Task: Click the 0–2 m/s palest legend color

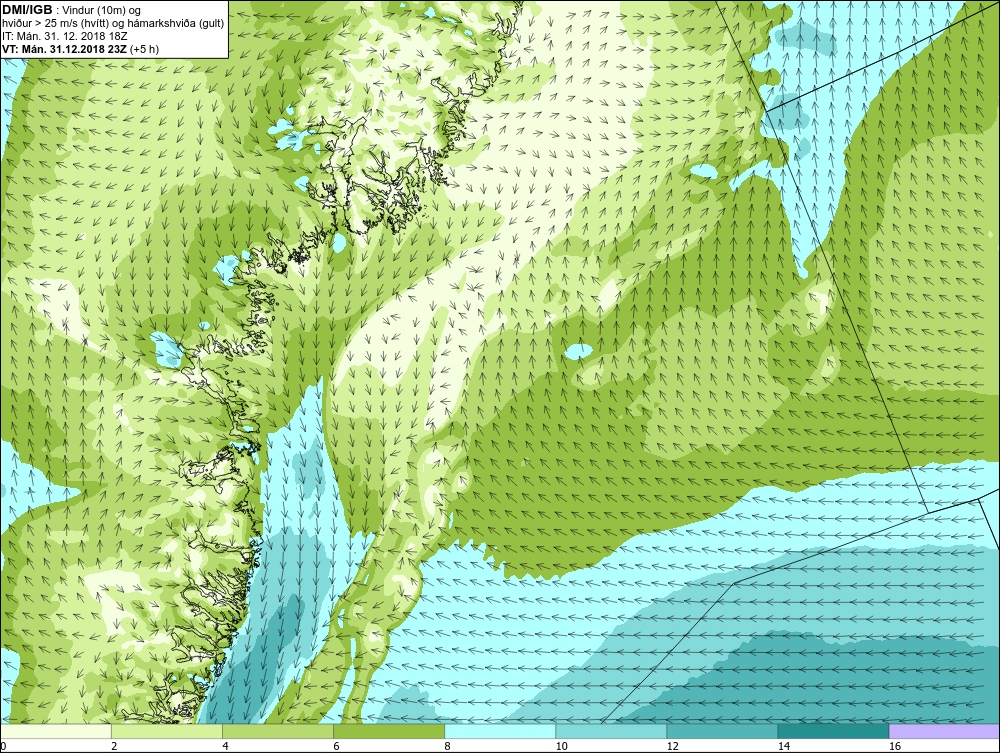Action: (x=55, y=731)
